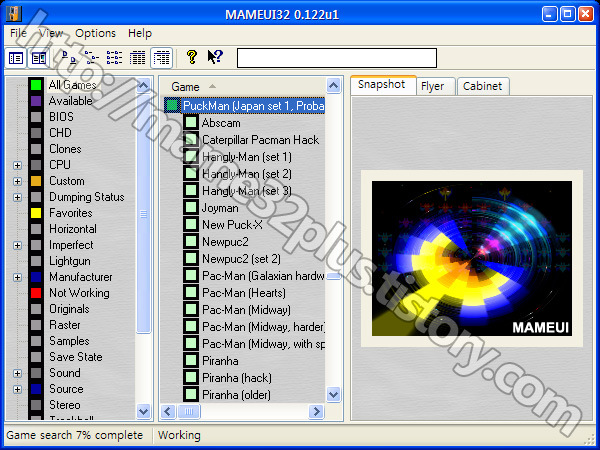Click the red Not Working folder icon
The height and width of the screenshot is (450, 600).
tap(36, 293)
